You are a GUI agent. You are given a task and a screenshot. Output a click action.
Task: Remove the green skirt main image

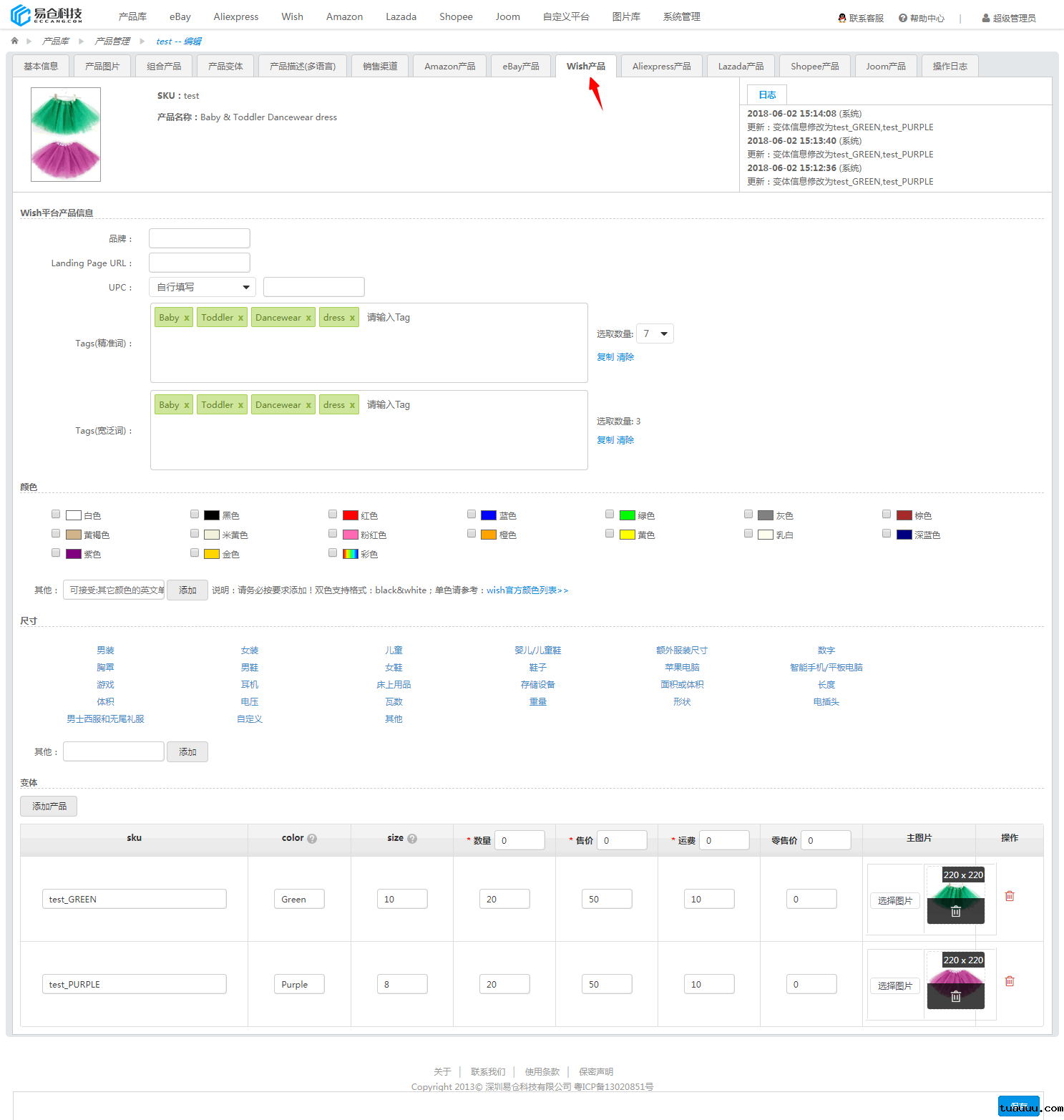[x=955, y=912]
